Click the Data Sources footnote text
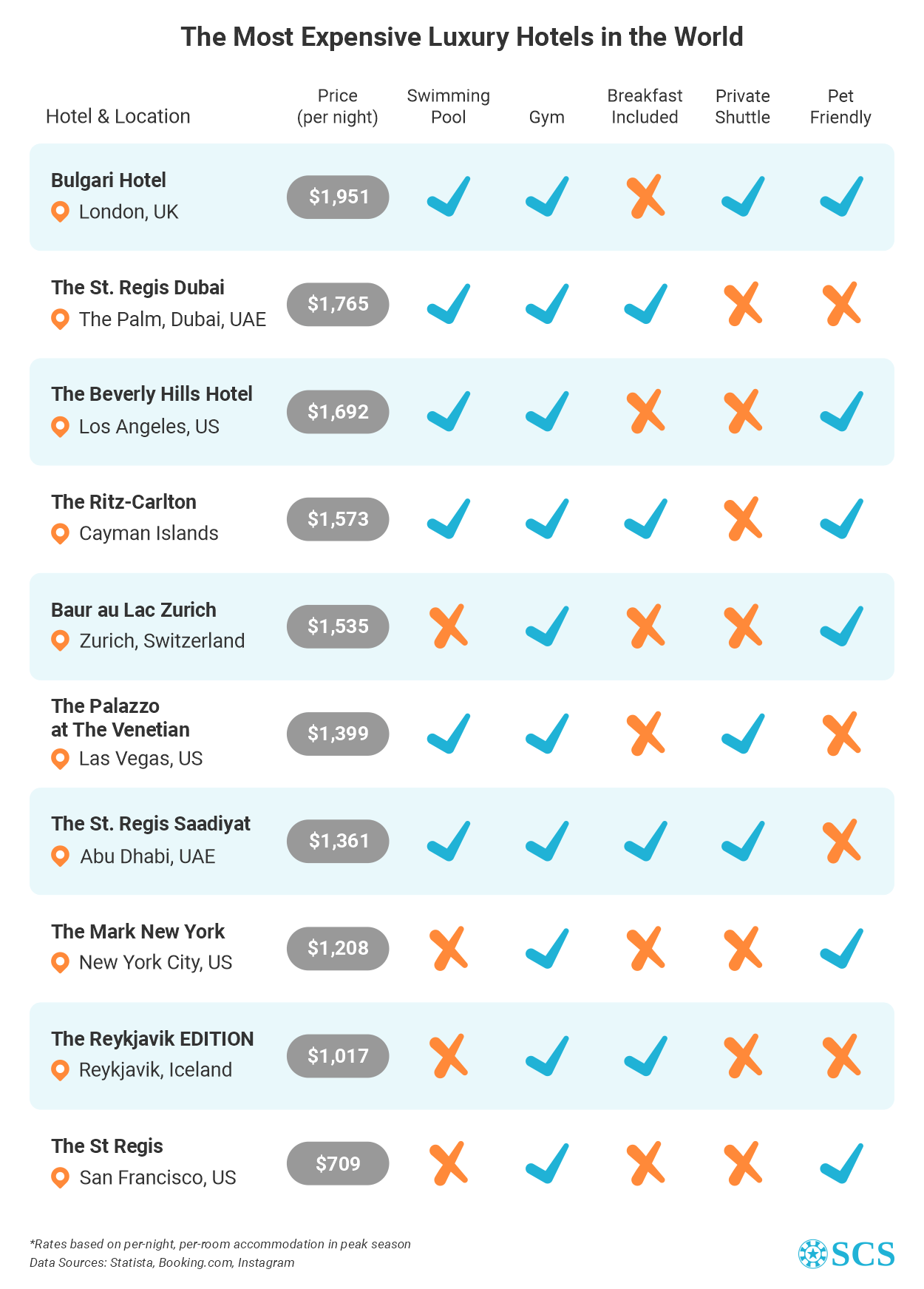Screen dimensions: 924x1289 coord(162,1262)
